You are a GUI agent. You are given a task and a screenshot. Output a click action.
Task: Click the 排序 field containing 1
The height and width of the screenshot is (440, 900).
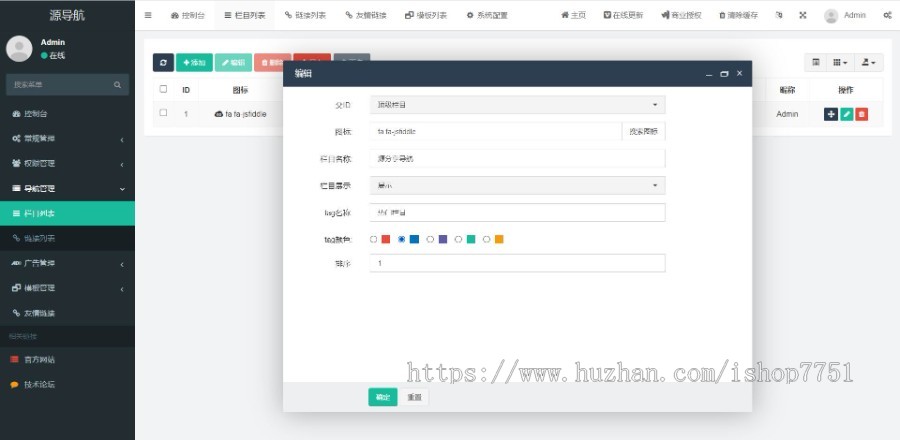[517, 263]
